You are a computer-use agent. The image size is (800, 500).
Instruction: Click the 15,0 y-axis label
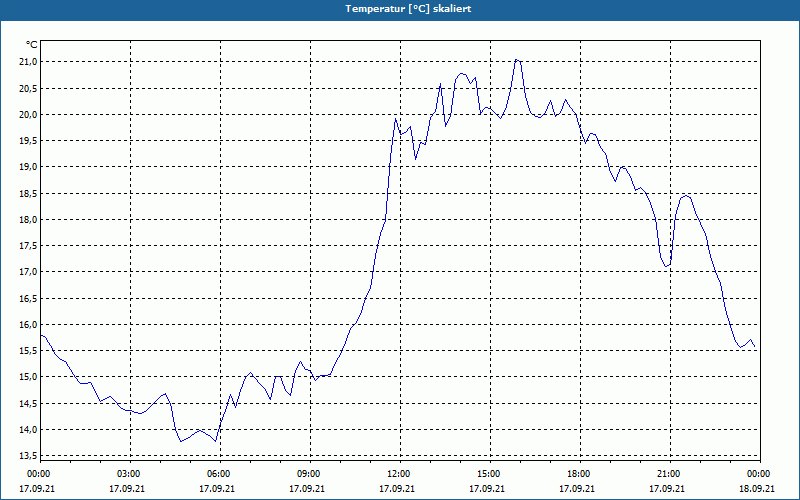click(x=29, y=377)
